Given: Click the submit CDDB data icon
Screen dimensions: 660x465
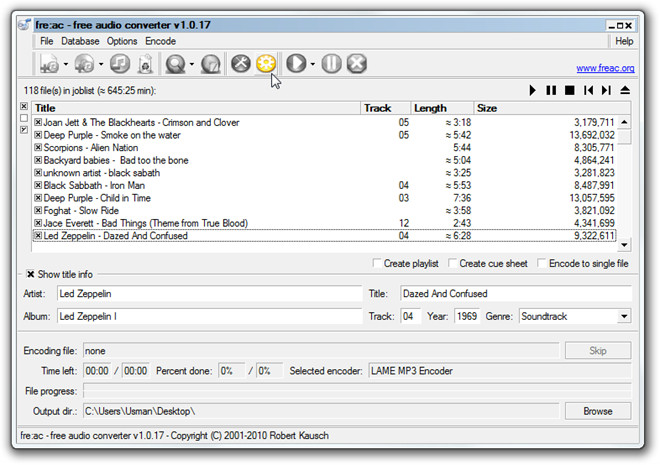Looking at the screenshot, I should 210,64.
